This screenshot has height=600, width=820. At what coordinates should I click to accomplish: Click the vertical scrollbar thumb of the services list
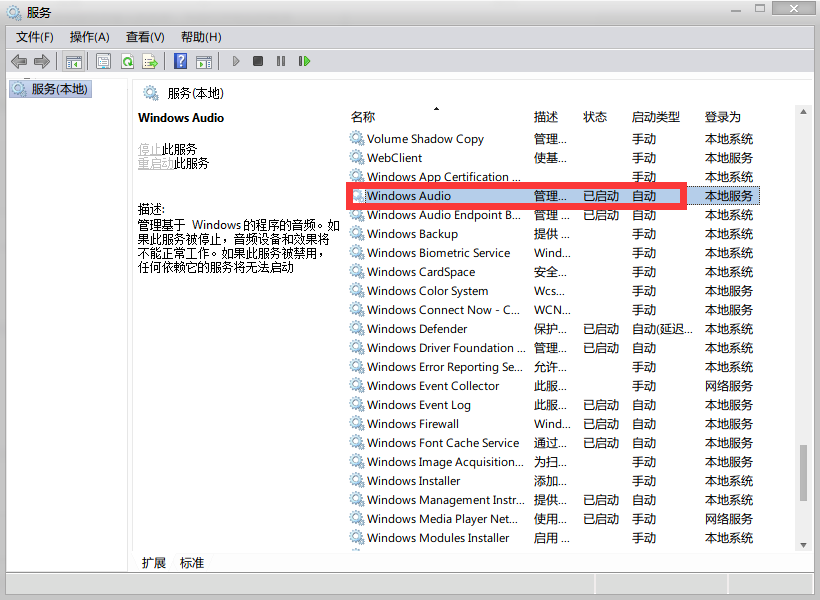(x=803, y=473)
